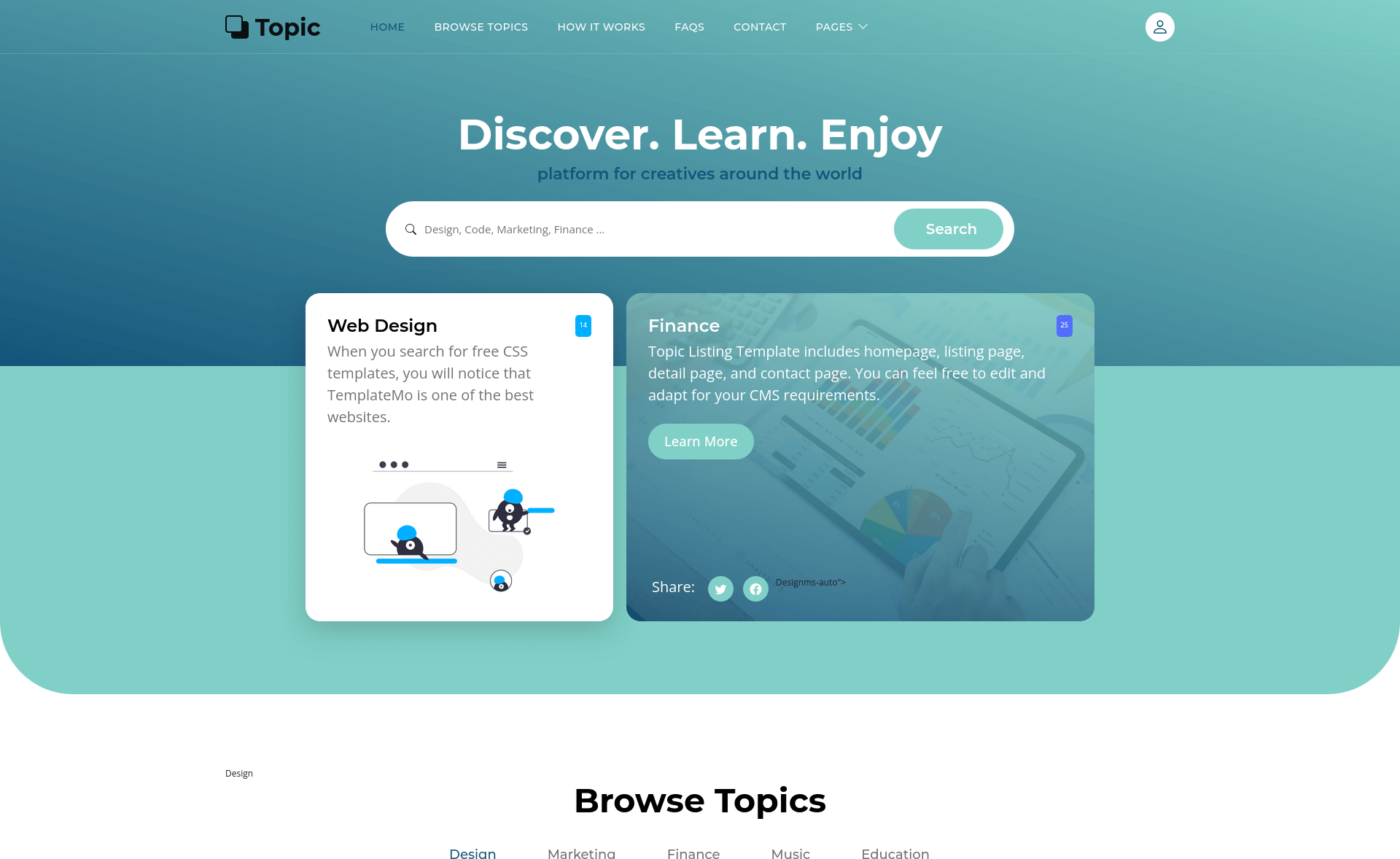The image size is (1400, 859).
Task: Click the search magnifying glass icon
Action: pos(411,229)
